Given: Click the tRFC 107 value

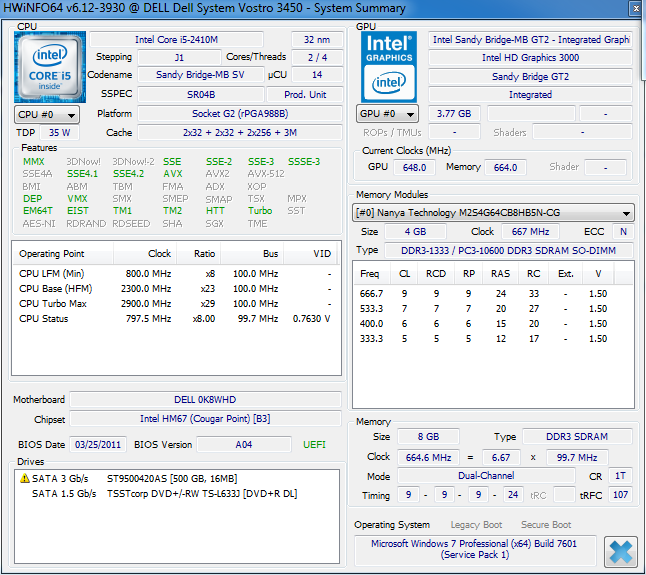Looking at the screenshot, I should click(620, 495).
